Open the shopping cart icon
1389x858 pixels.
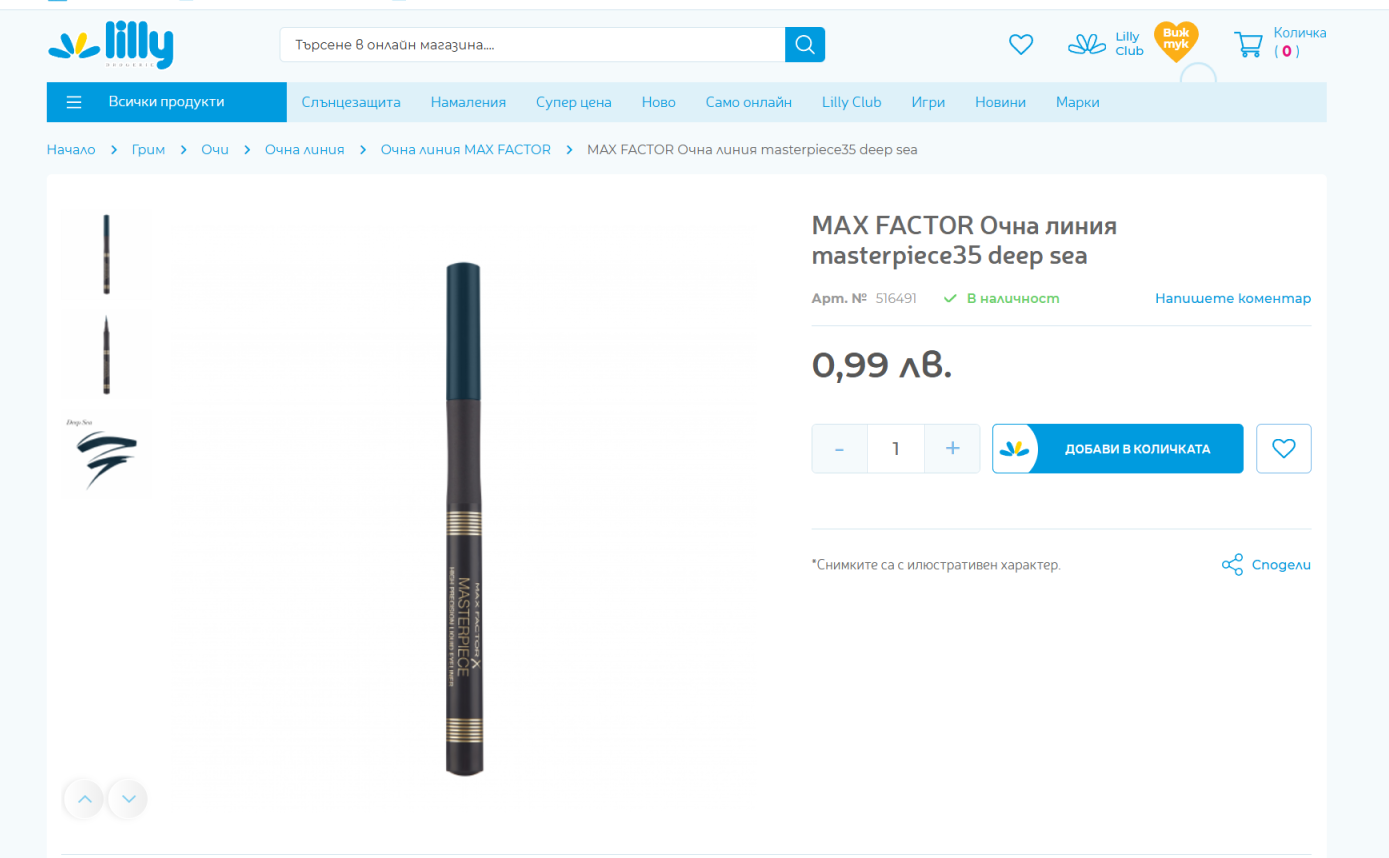[x=1248, y=44]
